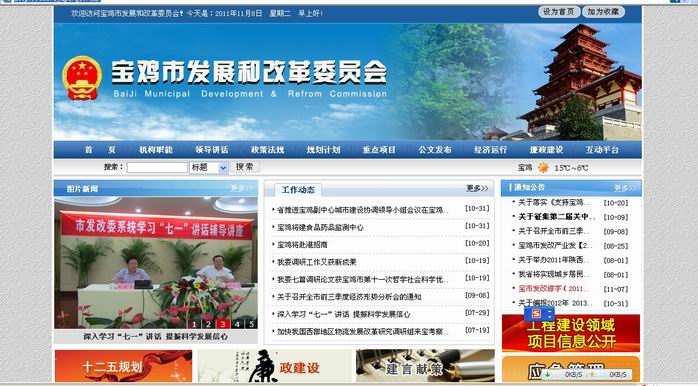This screenshot has width=698, height=386.
Task: Click the 设为首页 button
Action: coord(558,12)
